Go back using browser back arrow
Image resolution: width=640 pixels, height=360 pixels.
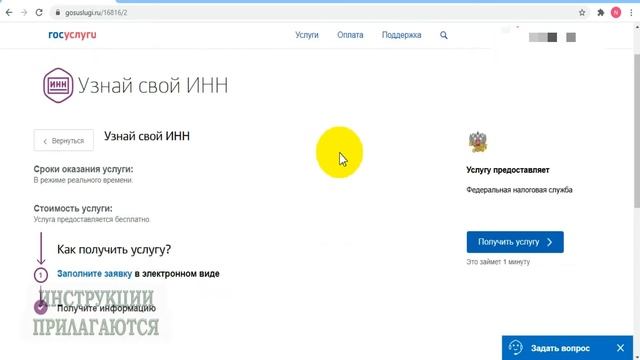point(9,13)
